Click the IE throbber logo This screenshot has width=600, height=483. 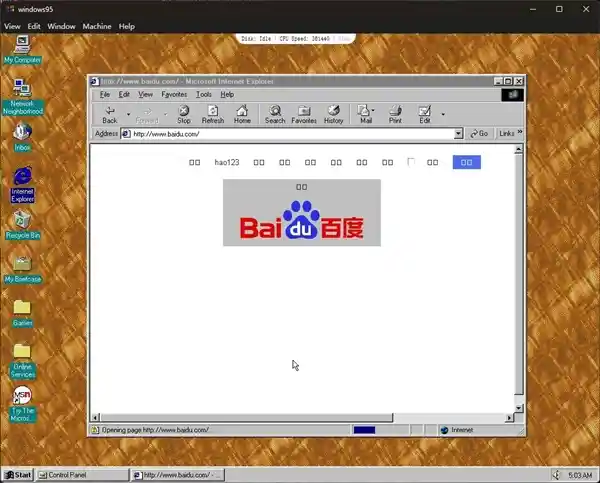pos(512,95)
